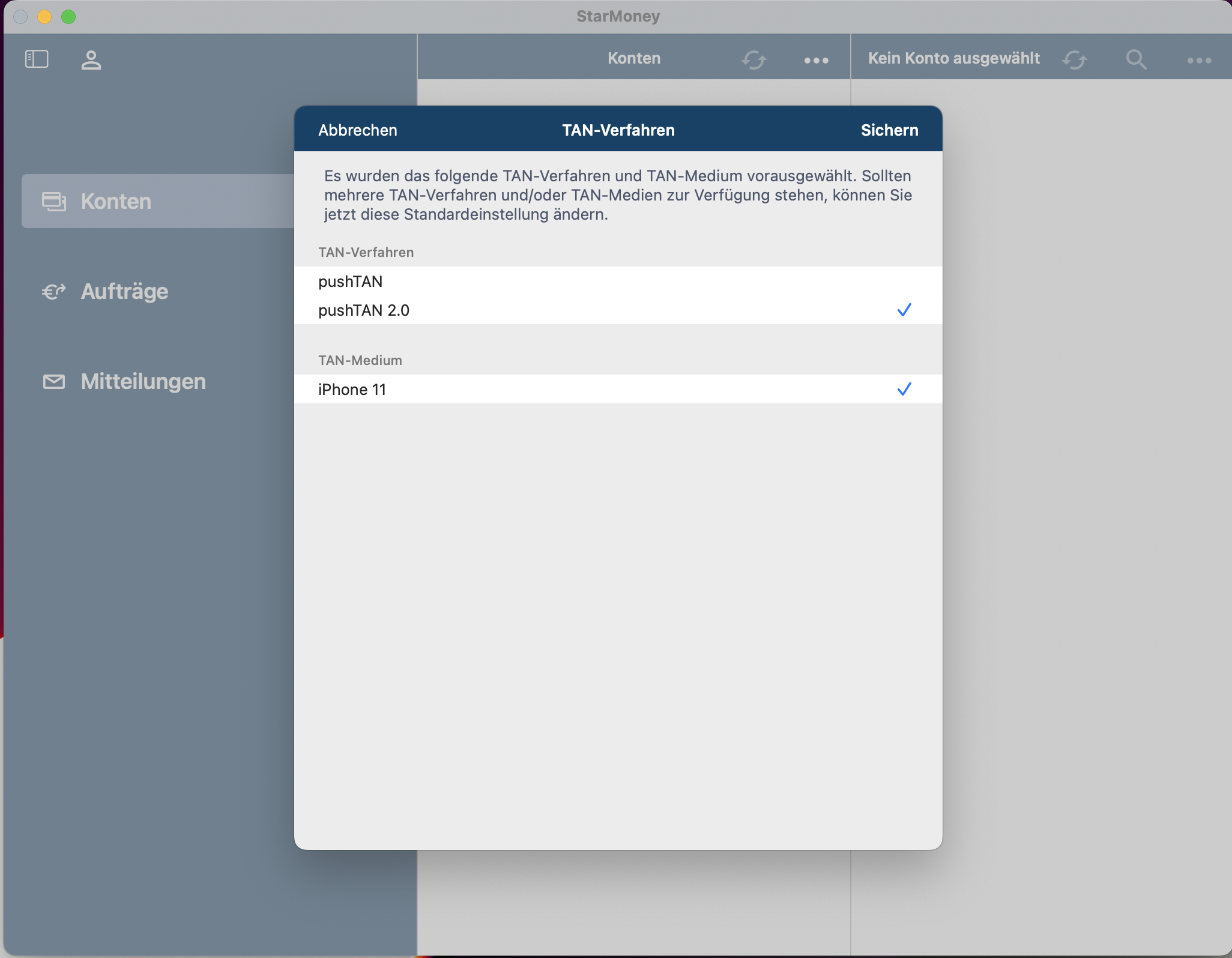Open Aufträge section in sidebar
The width and height of the screenshot is (1232, 958).
click(x=125, y=292)
